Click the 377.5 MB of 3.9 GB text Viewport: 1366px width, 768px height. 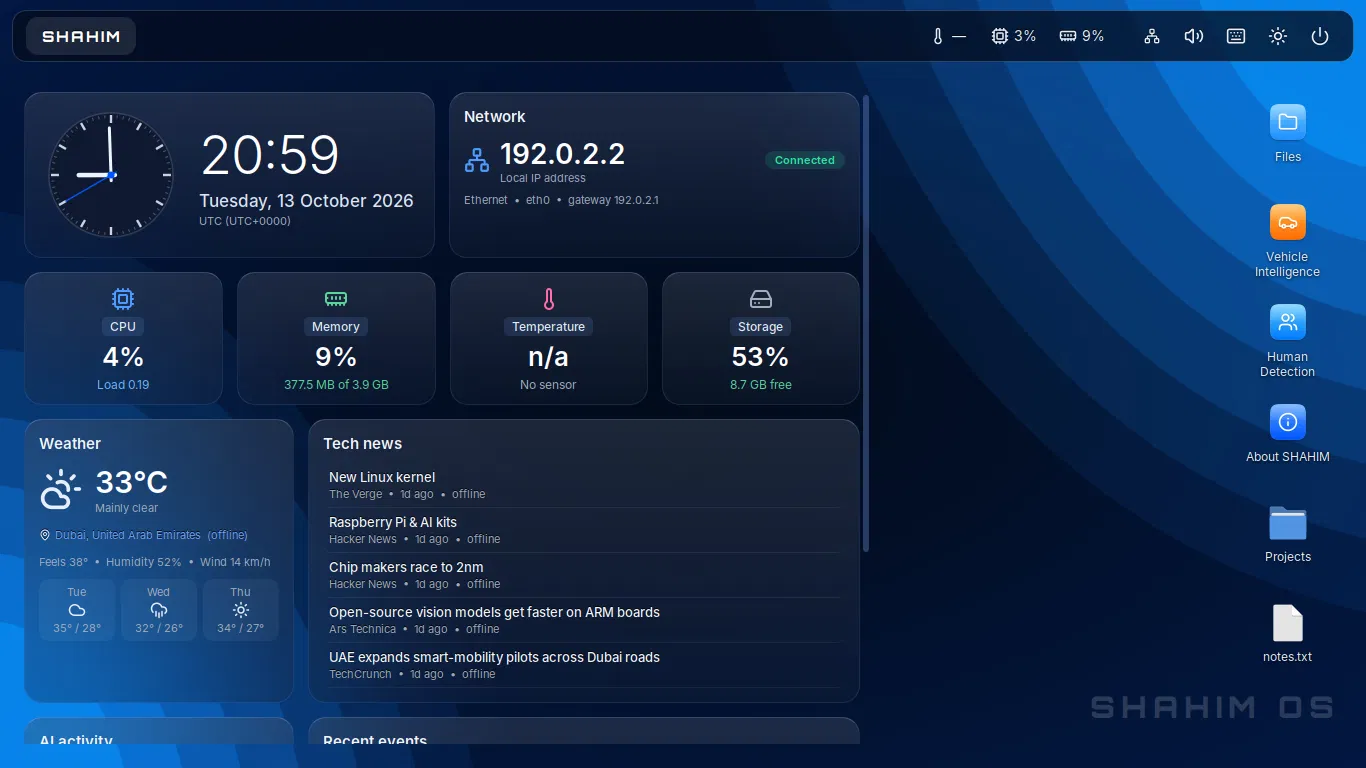(336, 384)
